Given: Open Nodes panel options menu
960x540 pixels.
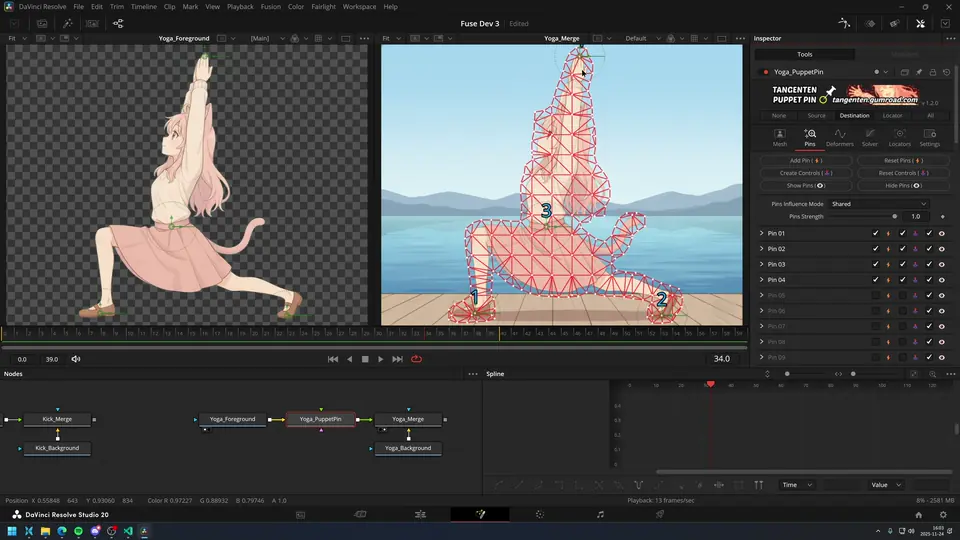Looking at the screenshot, I should 473,374.
